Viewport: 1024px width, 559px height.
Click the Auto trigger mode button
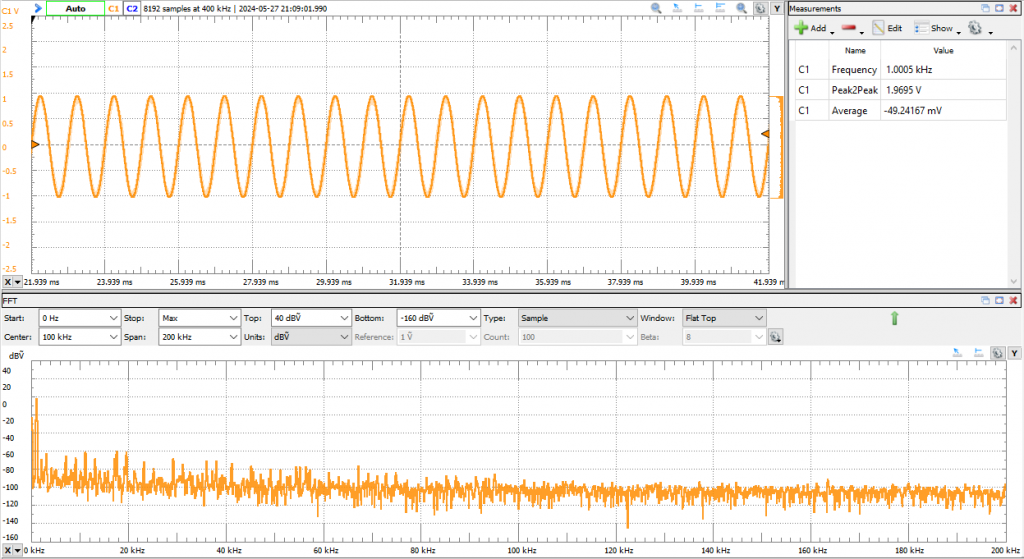click(x=75, y=8)
